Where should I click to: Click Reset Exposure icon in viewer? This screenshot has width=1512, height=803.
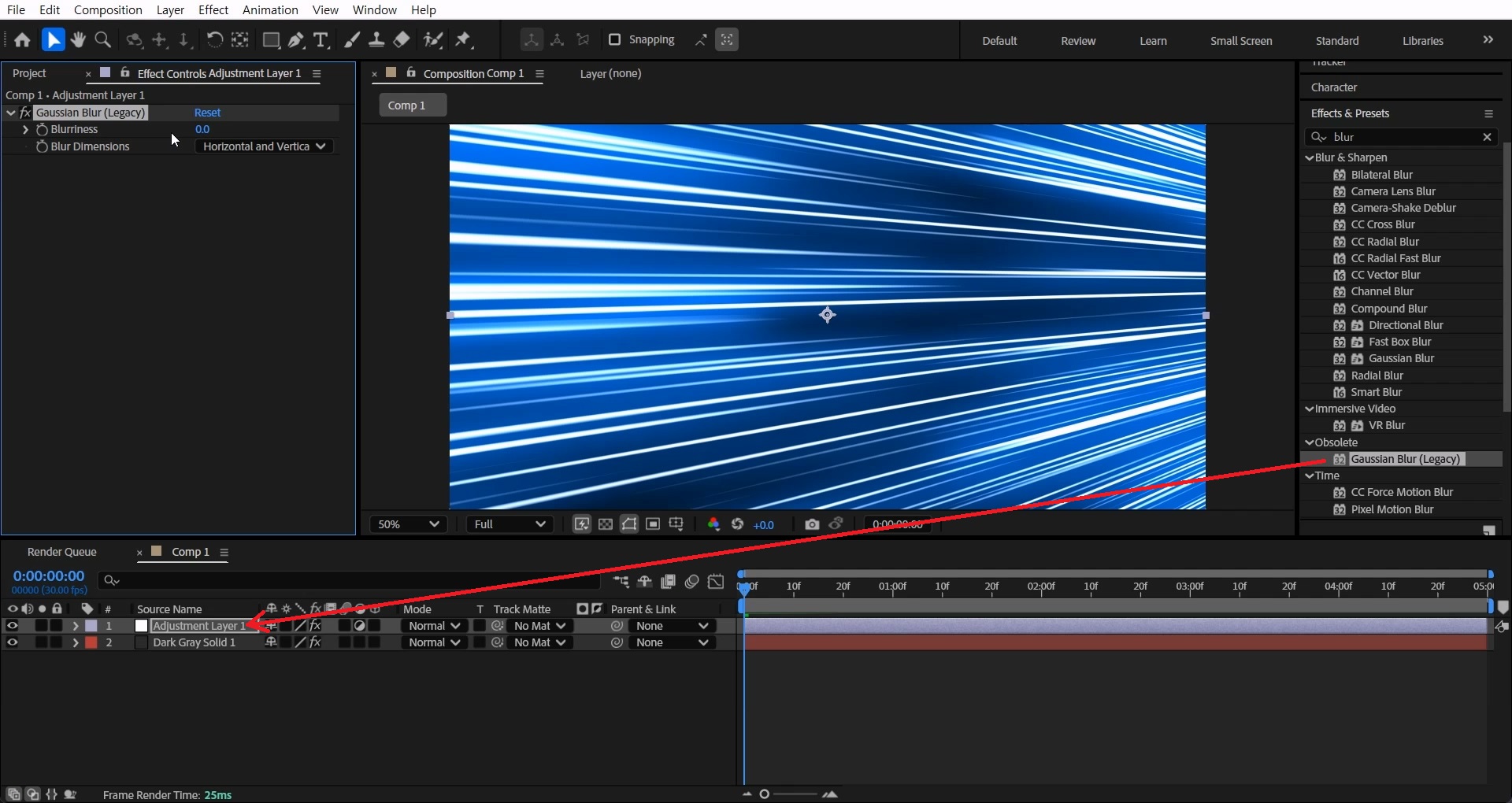pyautogui.click(x=737, y=524)
